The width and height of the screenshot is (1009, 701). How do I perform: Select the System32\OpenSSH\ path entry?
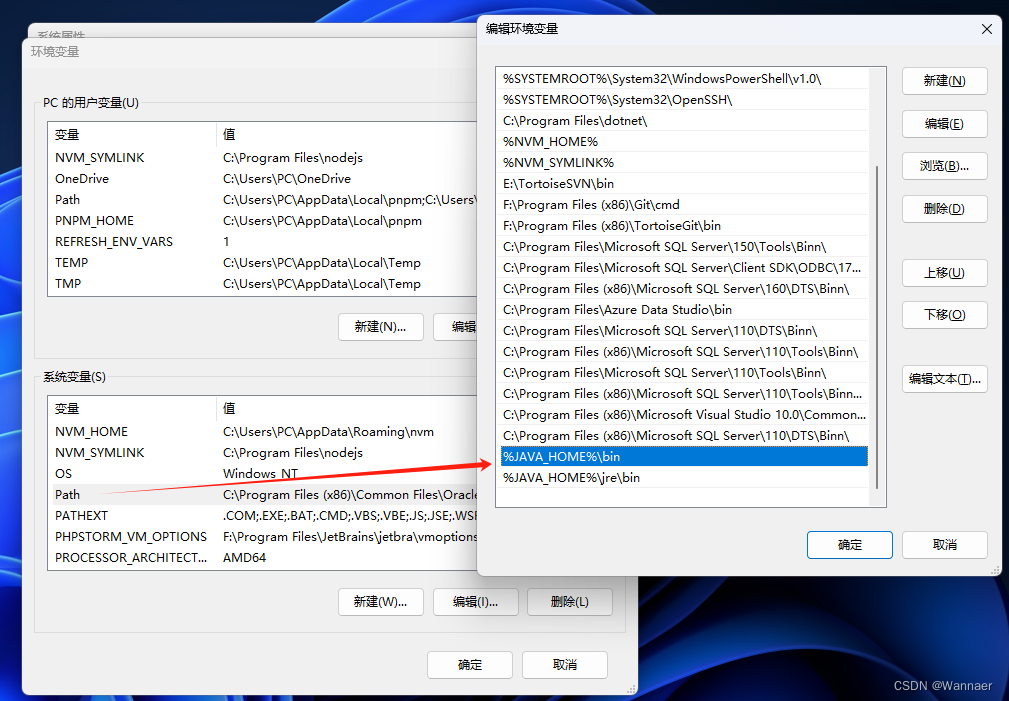click(x=684, y=100)
